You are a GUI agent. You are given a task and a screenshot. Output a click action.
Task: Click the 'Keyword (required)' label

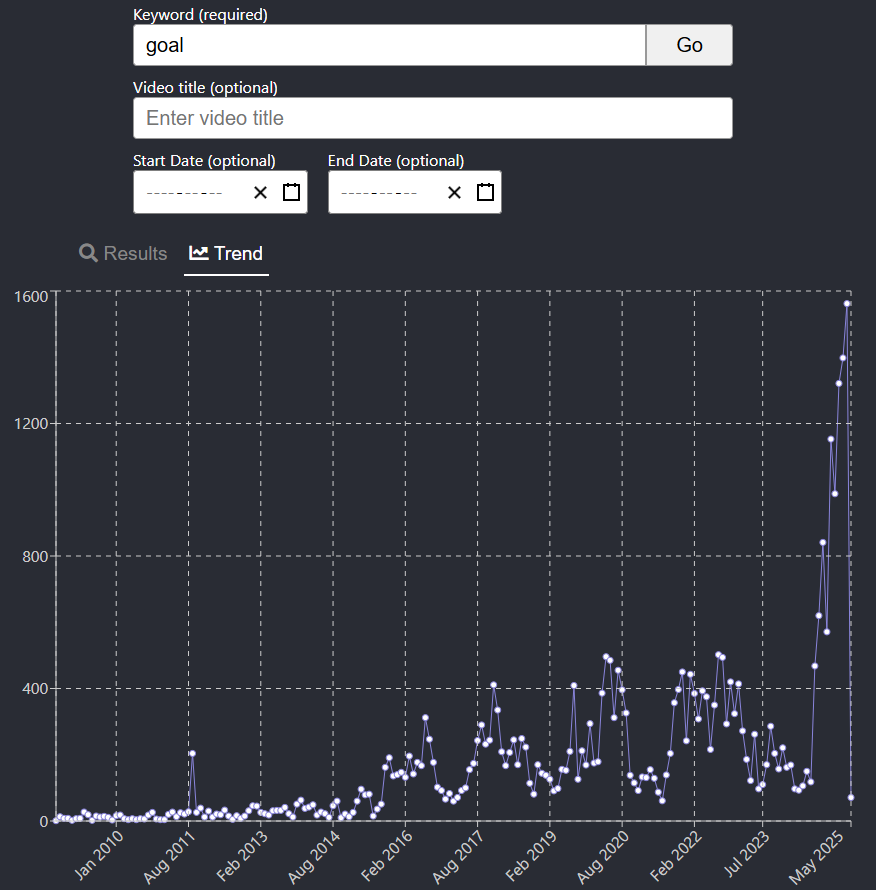tap(200, 14)
